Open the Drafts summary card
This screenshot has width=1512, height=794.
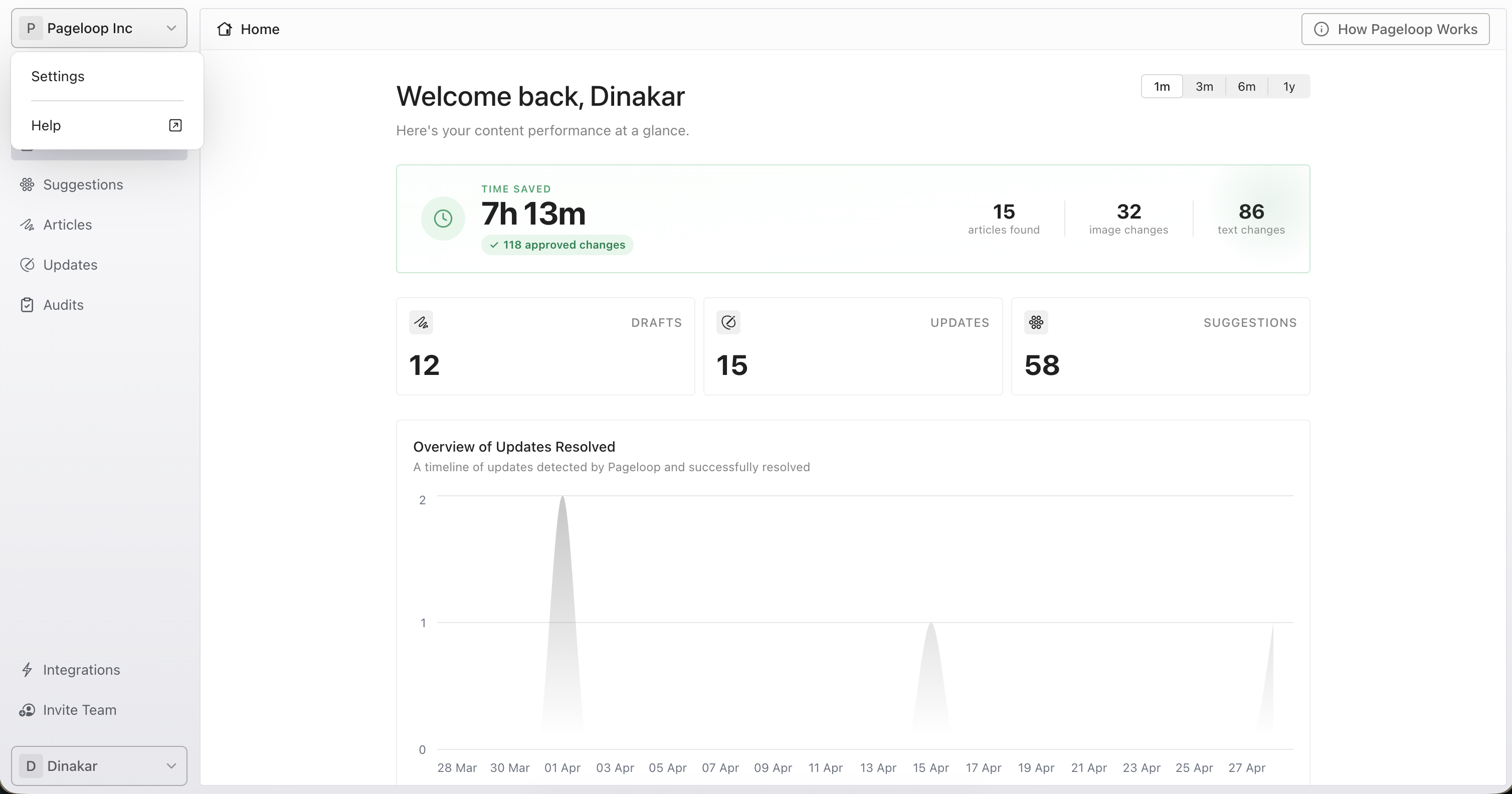coord(545,346)
